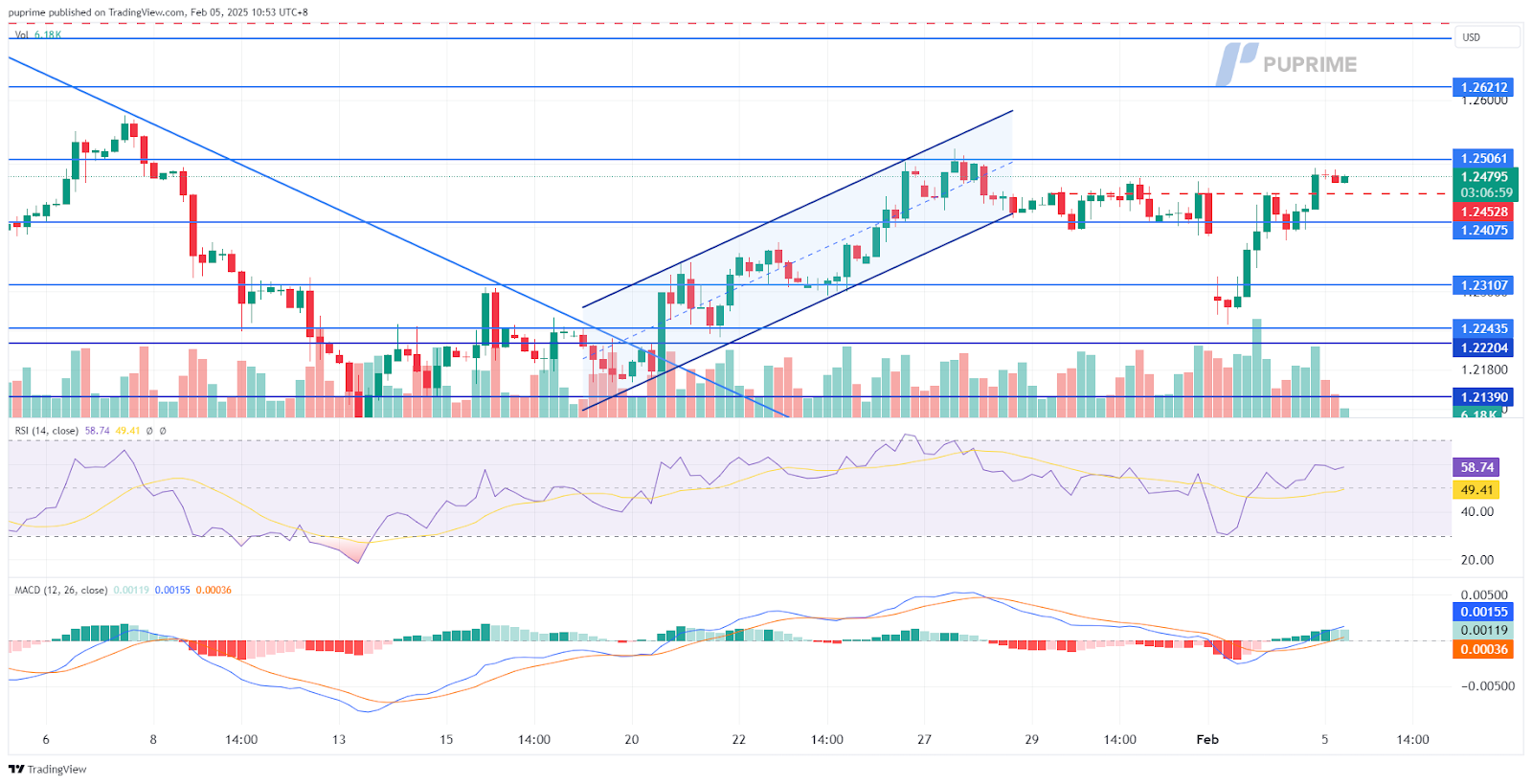
Task: Click the 1.24075 price level label
Action: click(x=1483, y=231)
